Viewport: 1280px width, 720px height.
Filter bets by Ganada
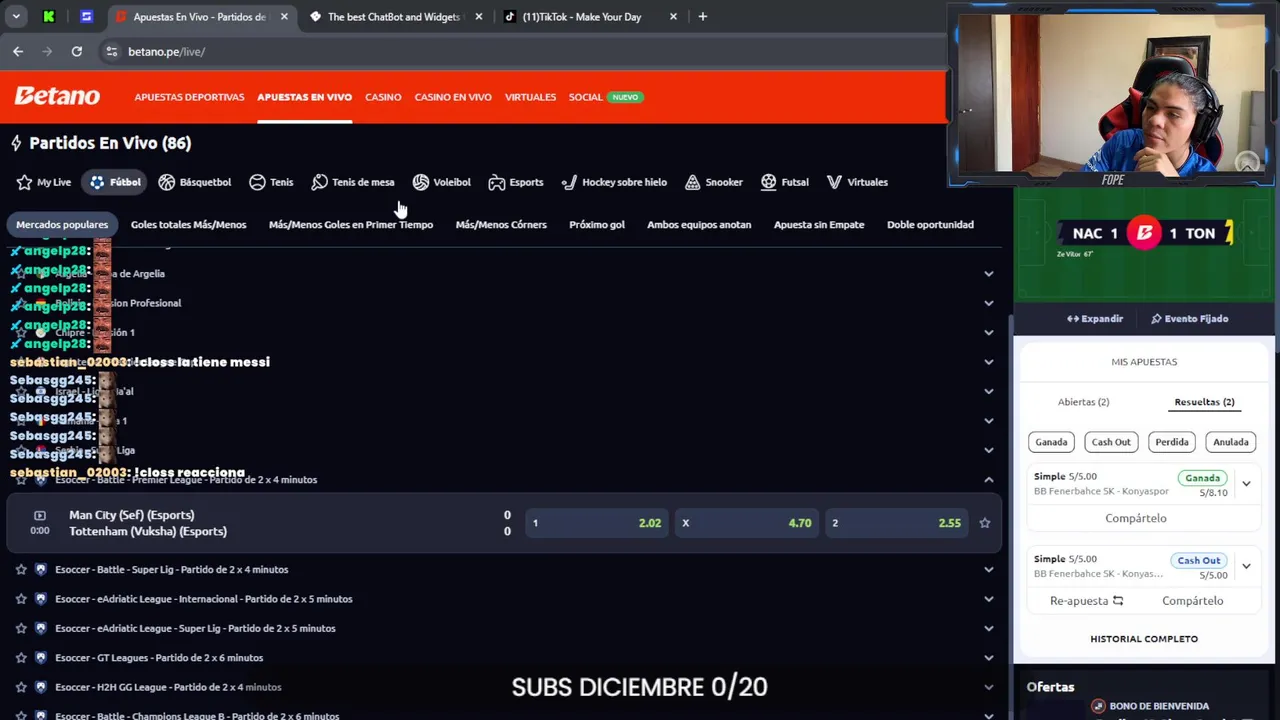1051,442
